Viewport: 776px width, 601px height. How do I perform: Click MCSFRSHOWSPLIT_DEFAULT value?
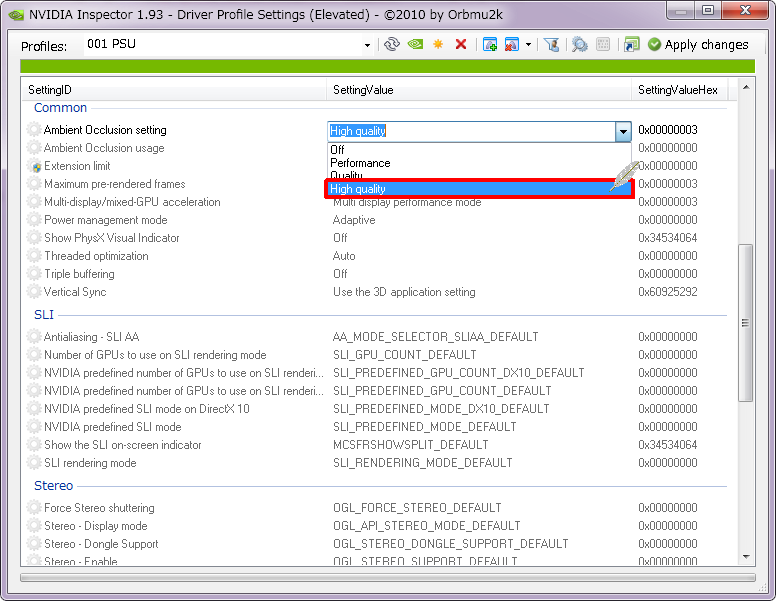pyautogui.click(x=411, y=445)
